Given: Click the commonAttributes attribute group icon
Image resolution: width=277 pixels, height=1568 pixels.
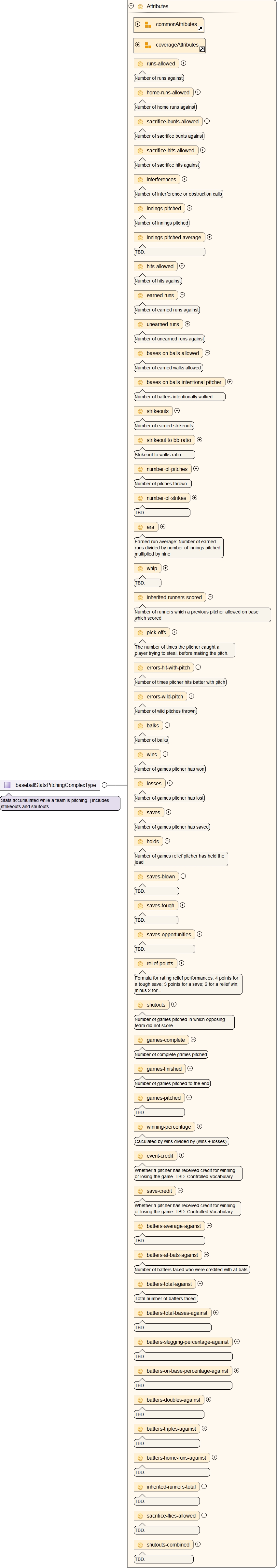Looking at the screenshot, I should tap(147, 25).
